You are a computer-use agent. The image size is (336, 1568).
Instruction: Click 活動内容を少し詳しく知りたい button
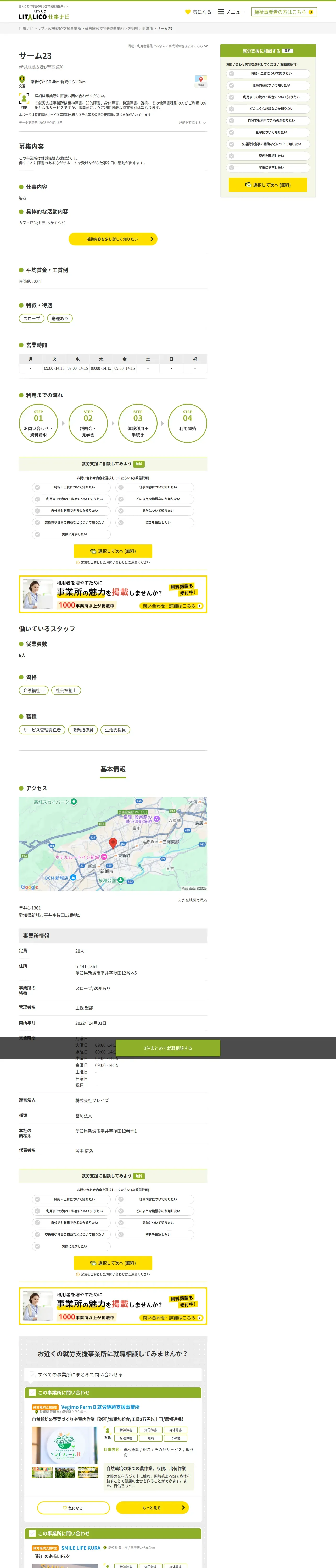click(x=113, y=239)
